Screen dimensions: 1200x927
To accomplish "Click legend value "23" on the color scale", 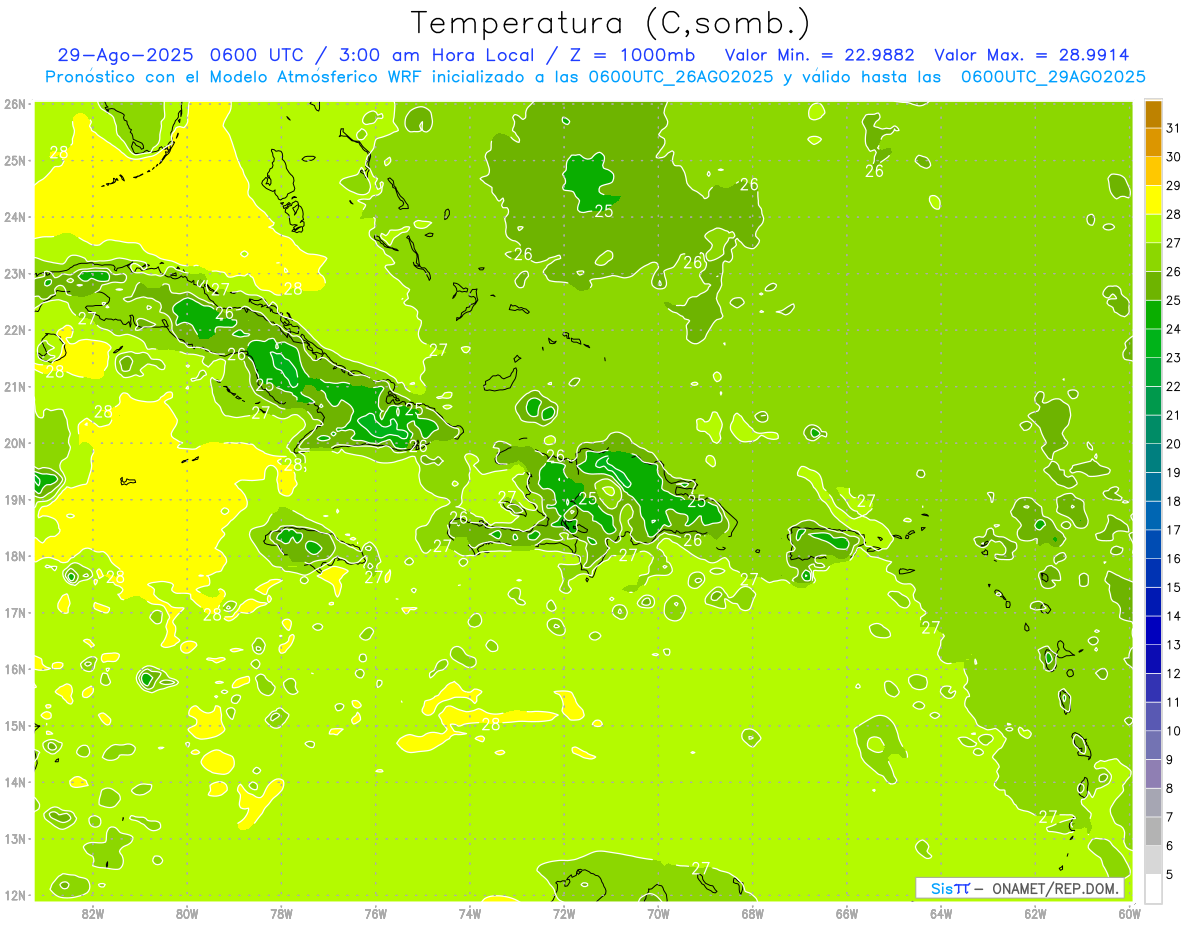I will 1173,358.
